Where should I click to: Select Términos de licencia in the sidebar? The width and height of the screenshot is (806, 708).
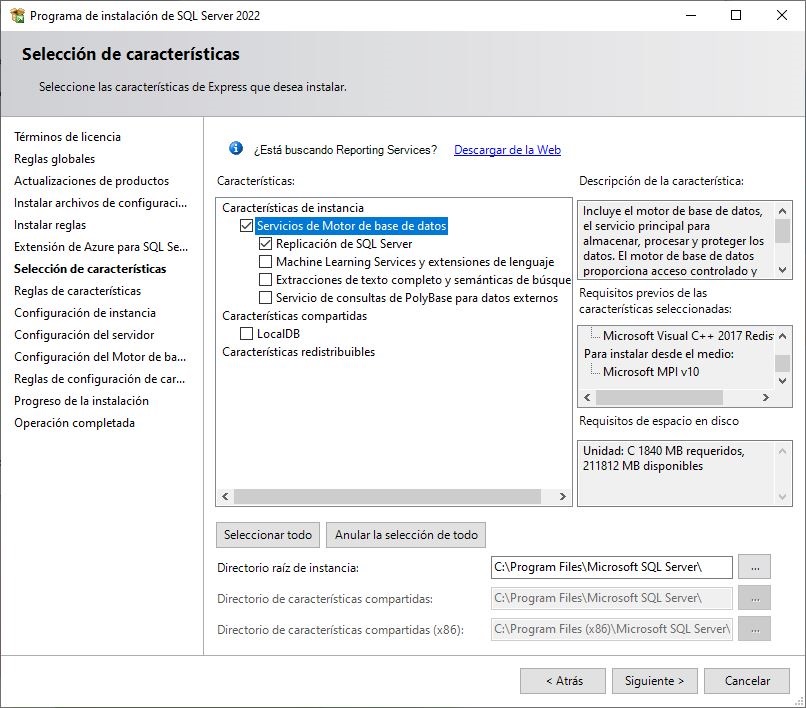tap(67, 136)
